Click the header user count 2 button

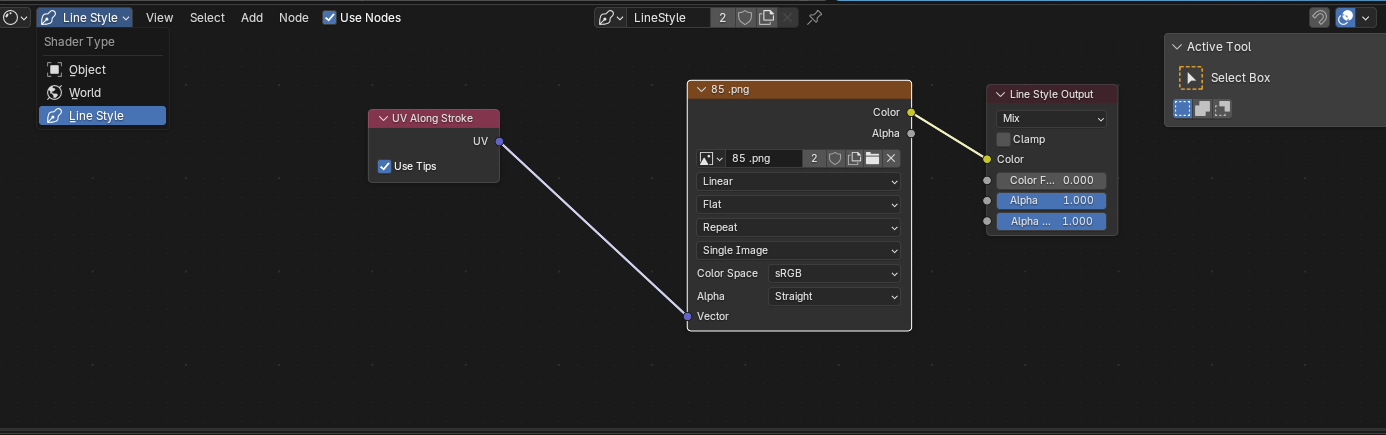coord(722,17)
